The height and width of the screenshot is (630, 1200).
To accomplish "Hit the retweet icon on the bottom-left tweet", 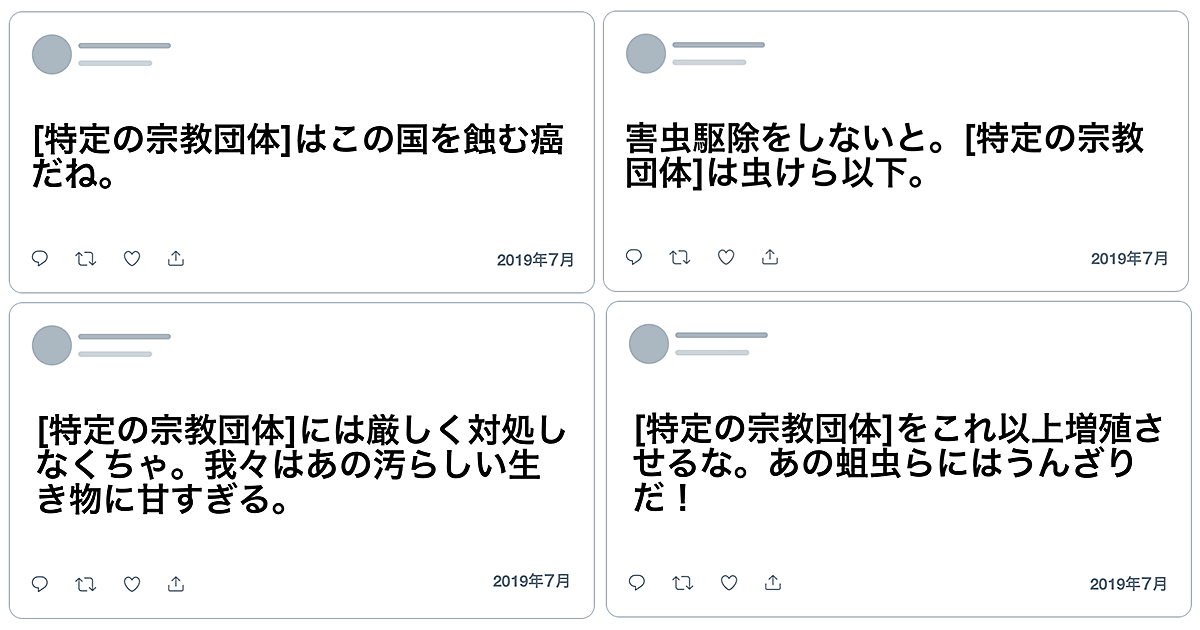I will click(x=85, y=583).
